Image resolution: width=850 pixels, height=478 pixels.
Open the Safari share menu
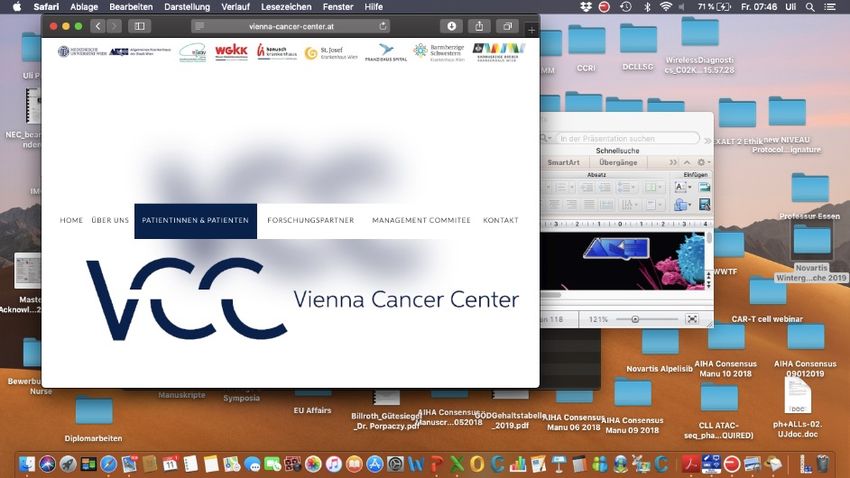pyautogui.click(x=479, y=26)
